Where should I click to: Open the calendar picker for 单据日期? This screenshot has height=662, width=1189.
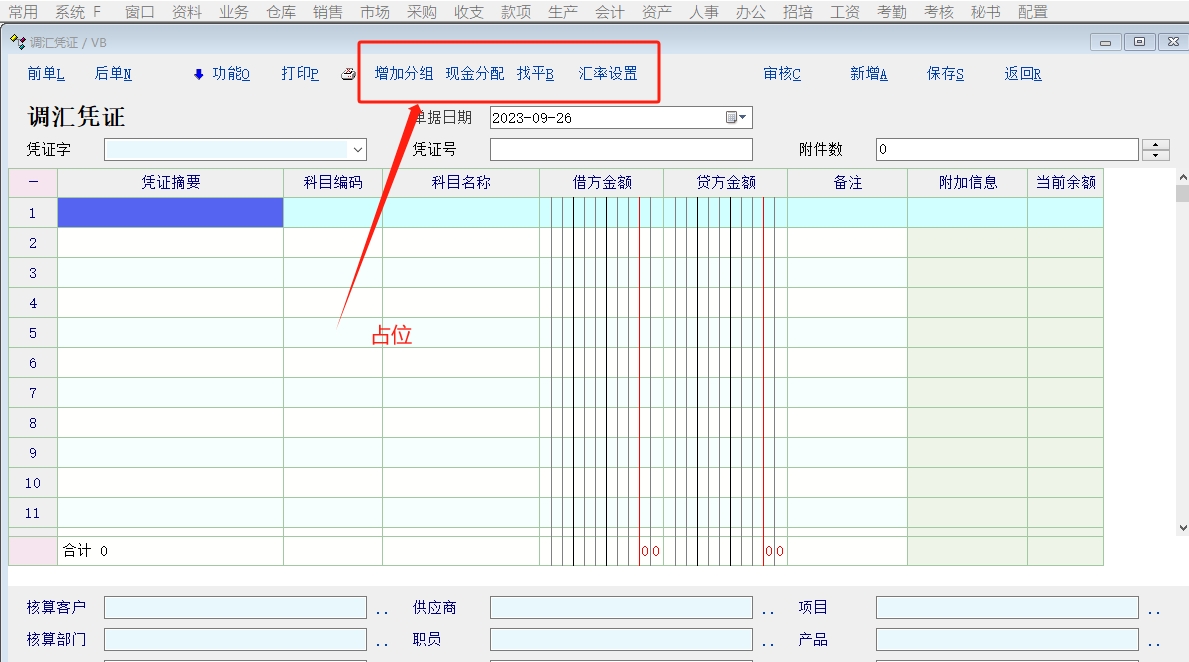point(736,118)
